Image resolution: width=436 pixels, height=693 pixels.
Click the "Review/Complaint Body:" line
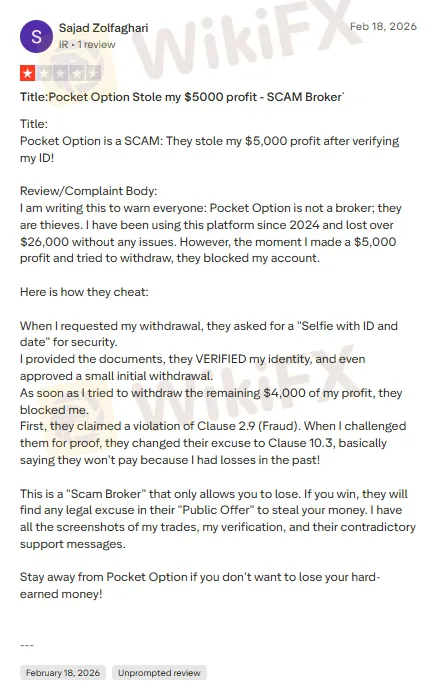88,191
